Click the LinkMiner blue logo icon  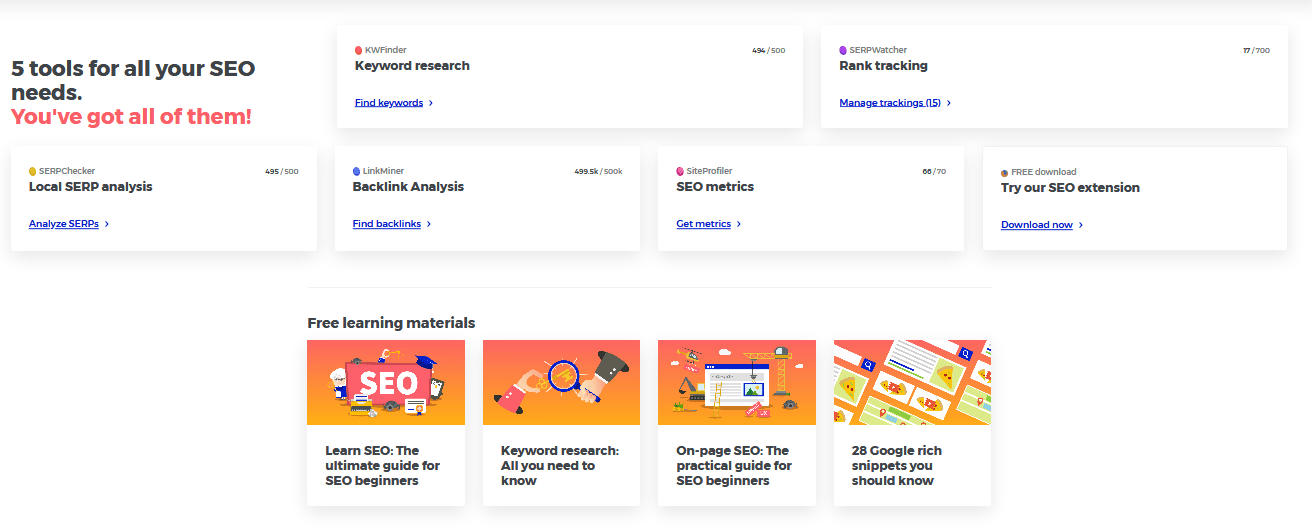pyautogui.click(x=357, y=172)
